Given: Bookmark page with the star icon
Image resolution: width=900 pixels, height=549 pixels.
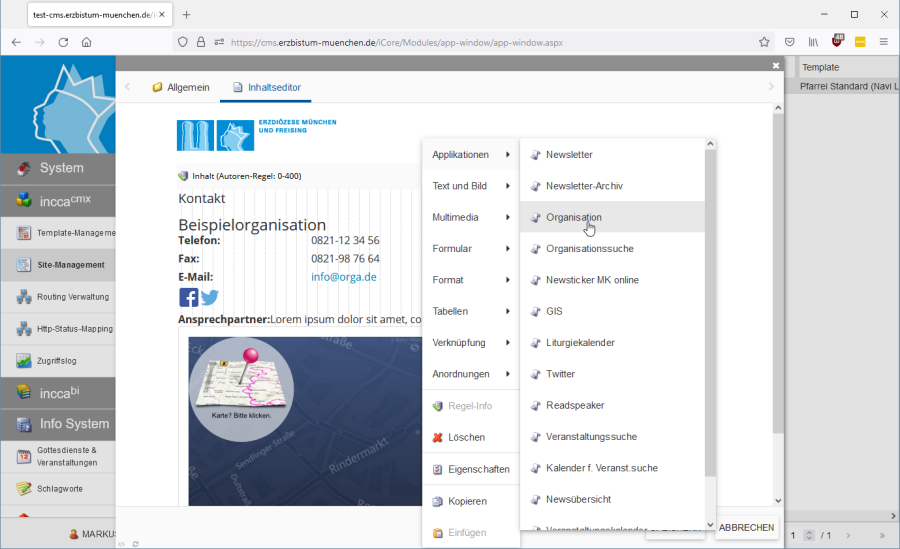Looking at the screenshot, I should (764, 42).
